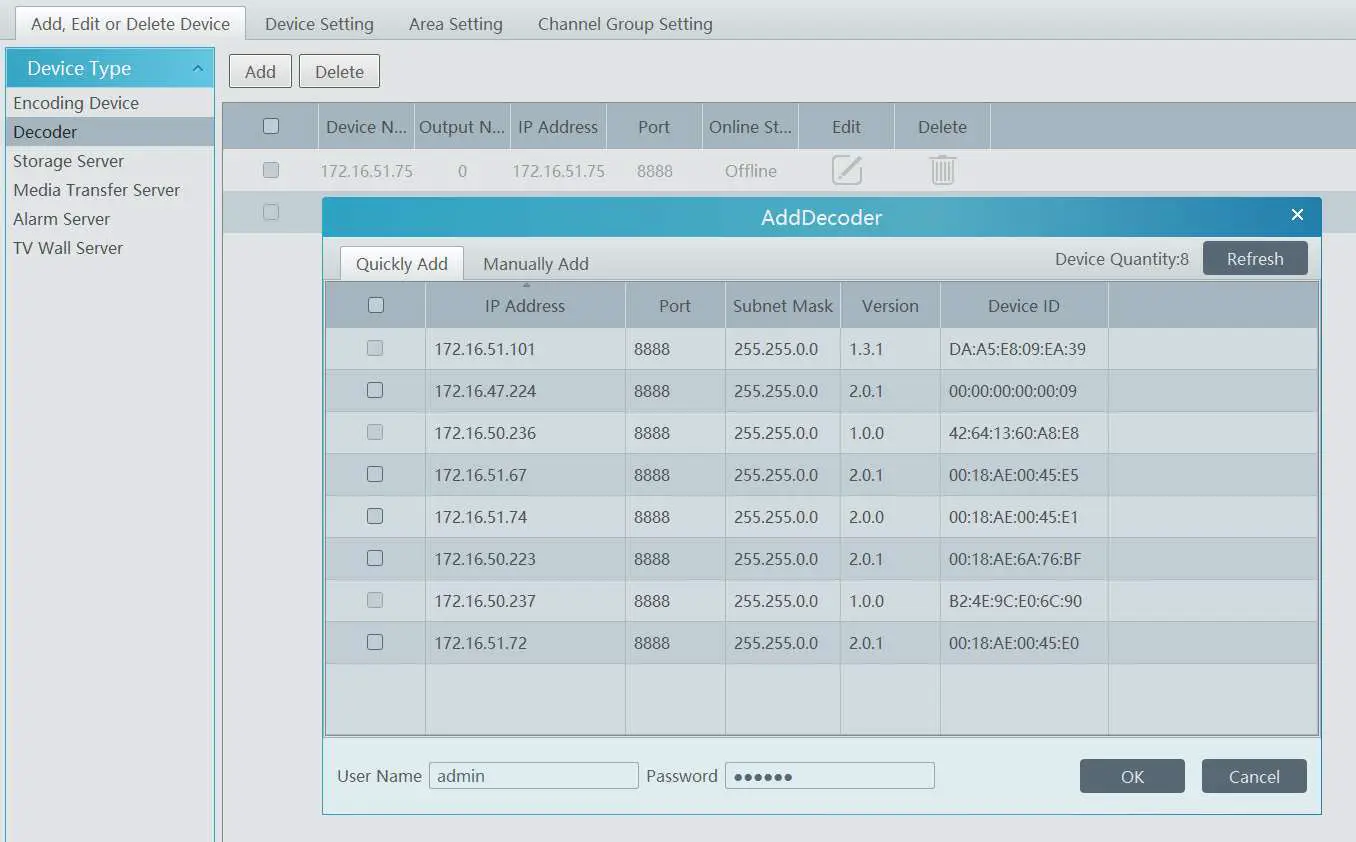Check the select-all box in AddDecoder table

coord(376,305)
